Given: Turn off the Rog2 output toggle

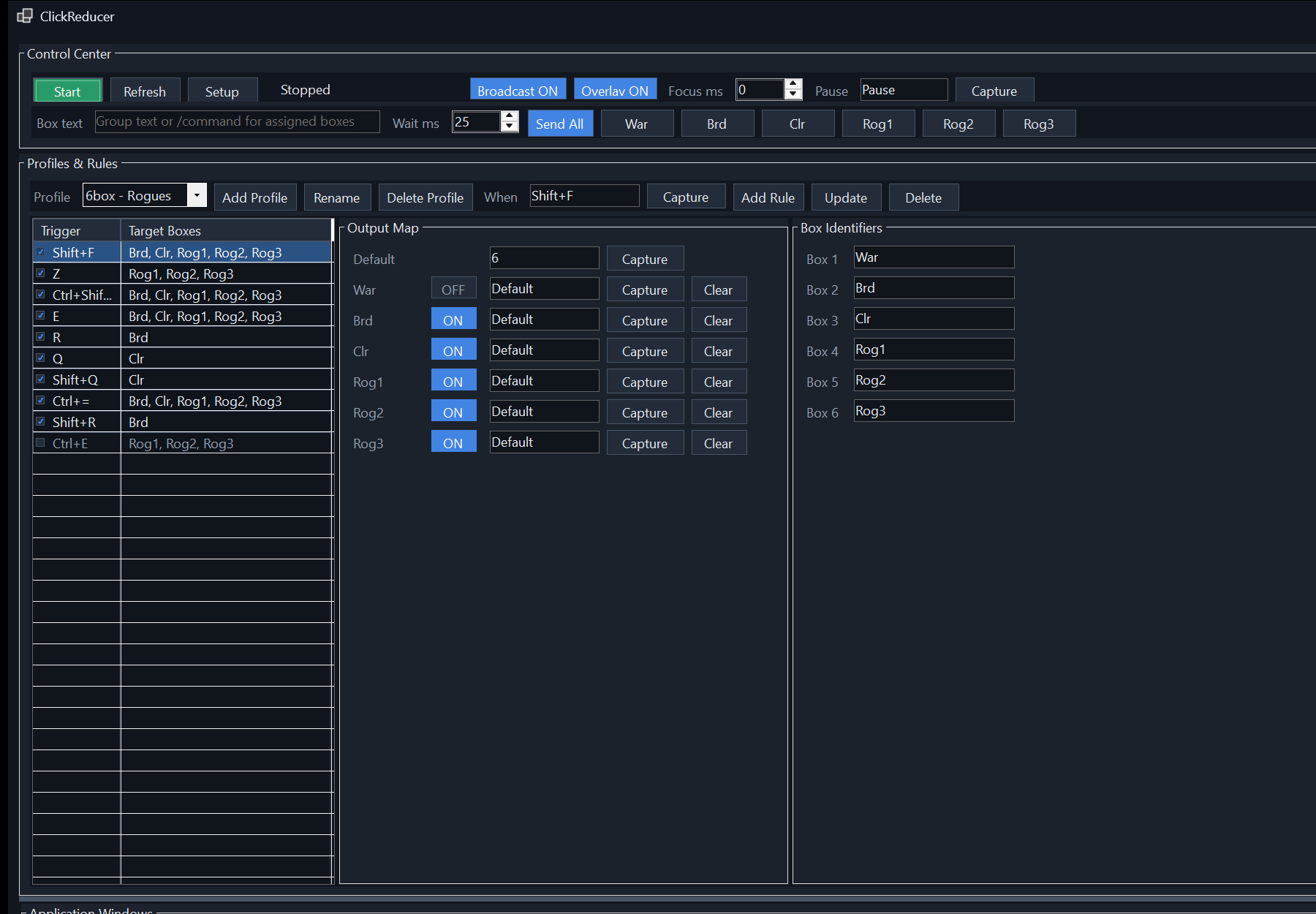Looking at the screenshot, I should click(x=453, y=412).
